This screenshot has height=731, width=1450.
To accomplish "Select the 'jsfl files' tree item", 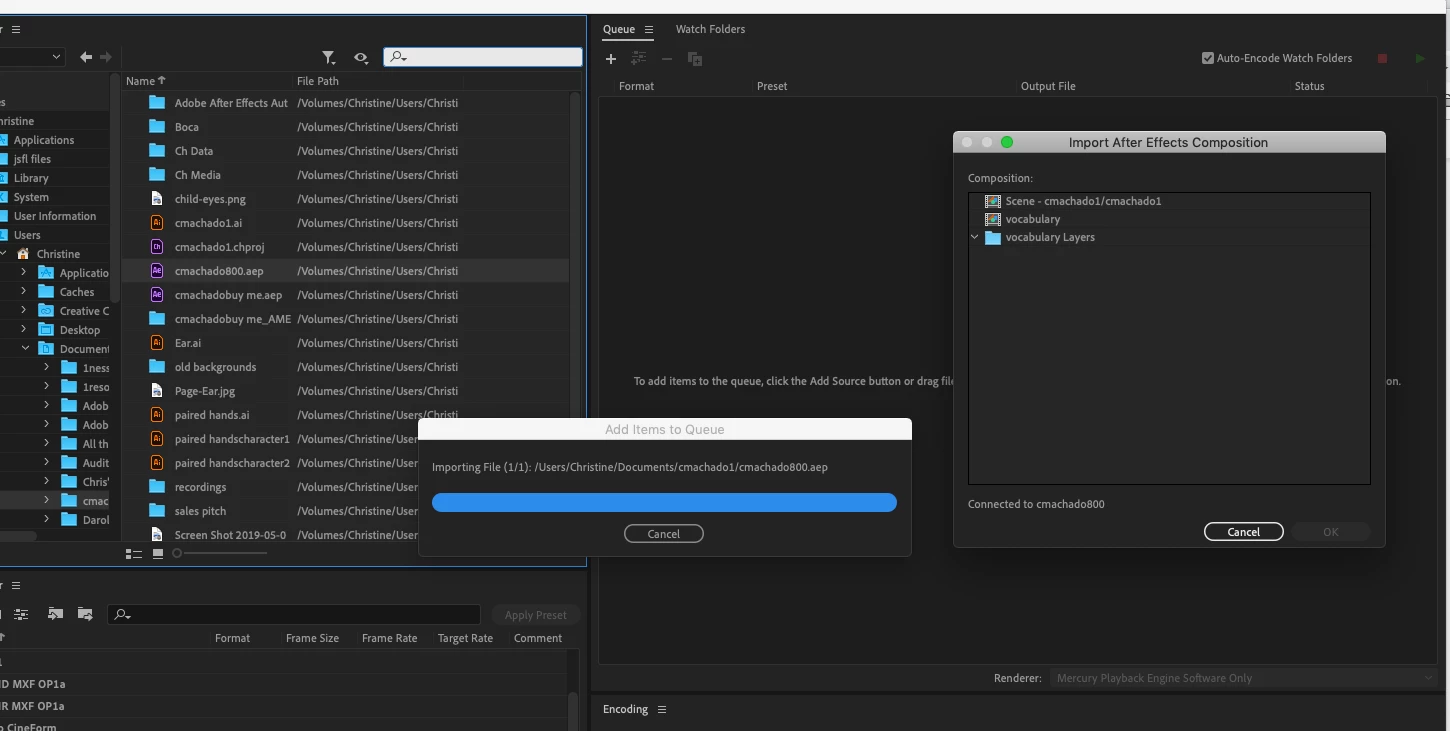I will (32, 159).
